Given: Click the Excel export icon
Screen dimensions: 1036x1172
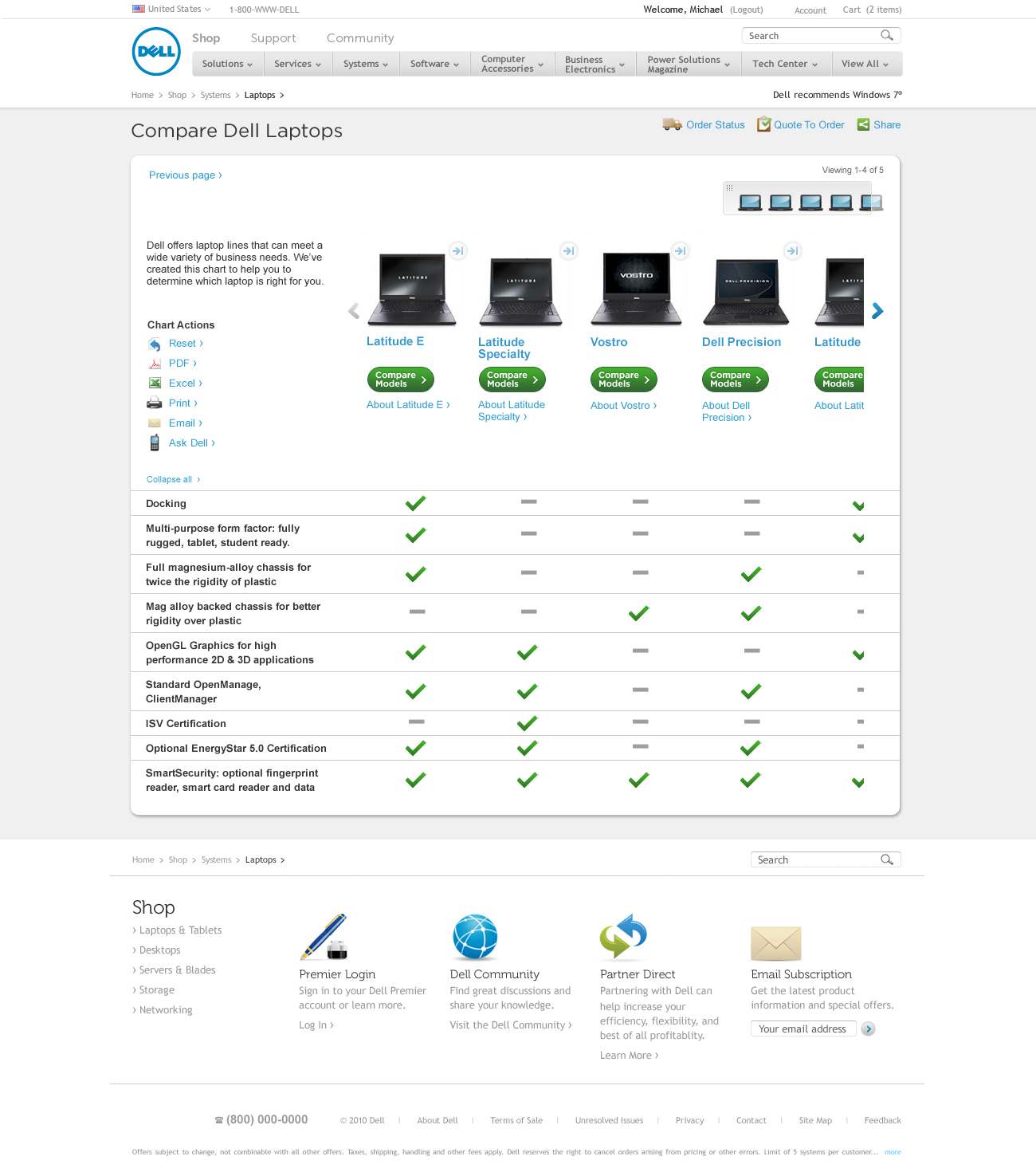Looking at the screenshot, I should tap(155, 383).
